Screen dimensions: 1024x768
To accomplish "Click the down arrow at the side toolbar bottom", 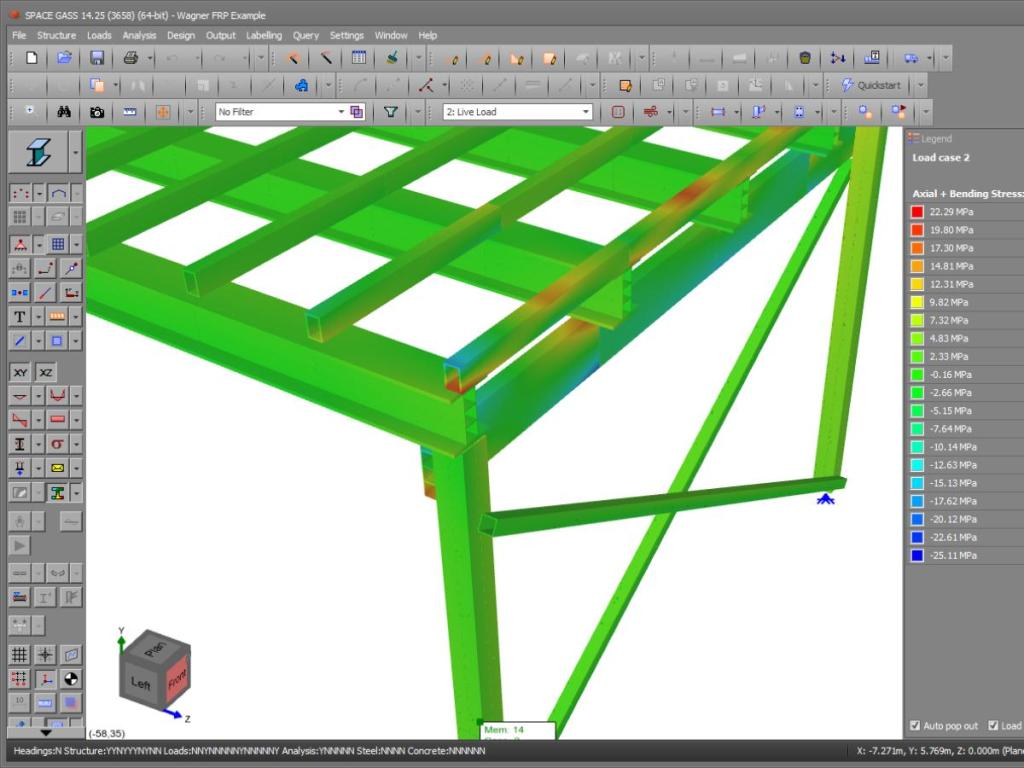I will pyautogui.click(x=45, y=733).
